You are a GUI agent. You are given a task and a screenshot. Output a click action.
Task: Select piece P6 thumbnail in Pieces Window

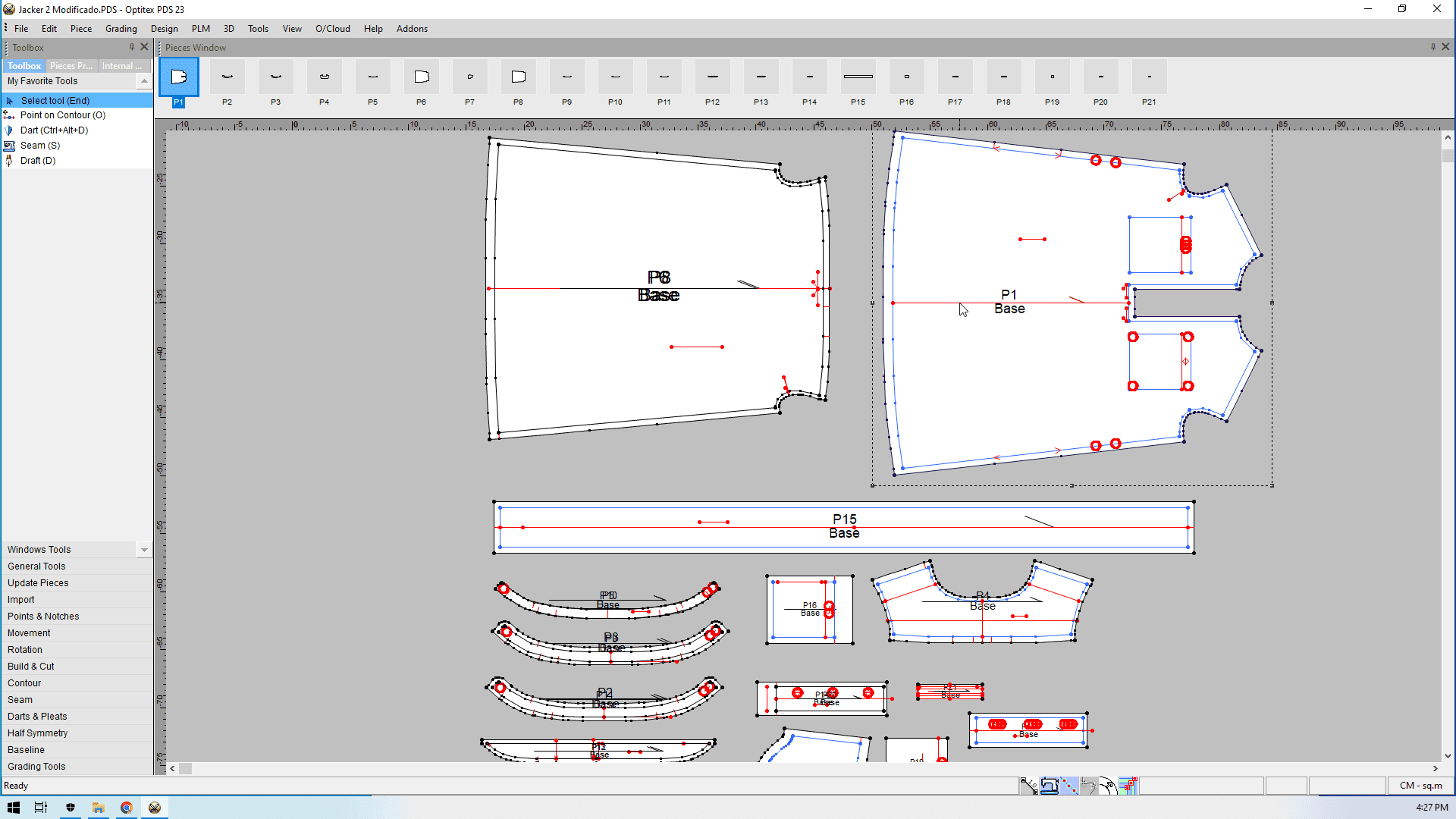pyautogui.click(x=422, y=77)
